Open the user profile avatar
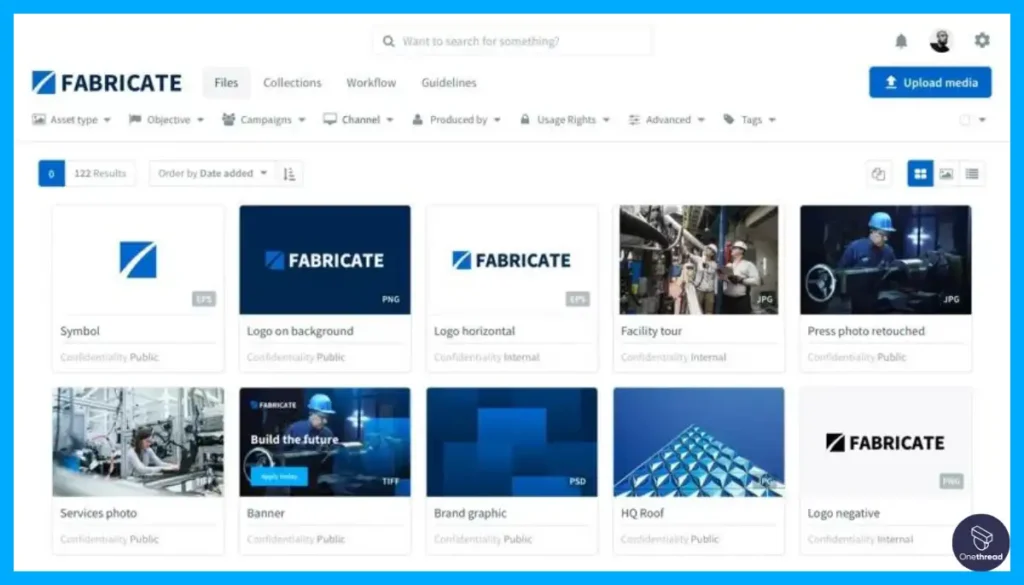 coord(940,41)
